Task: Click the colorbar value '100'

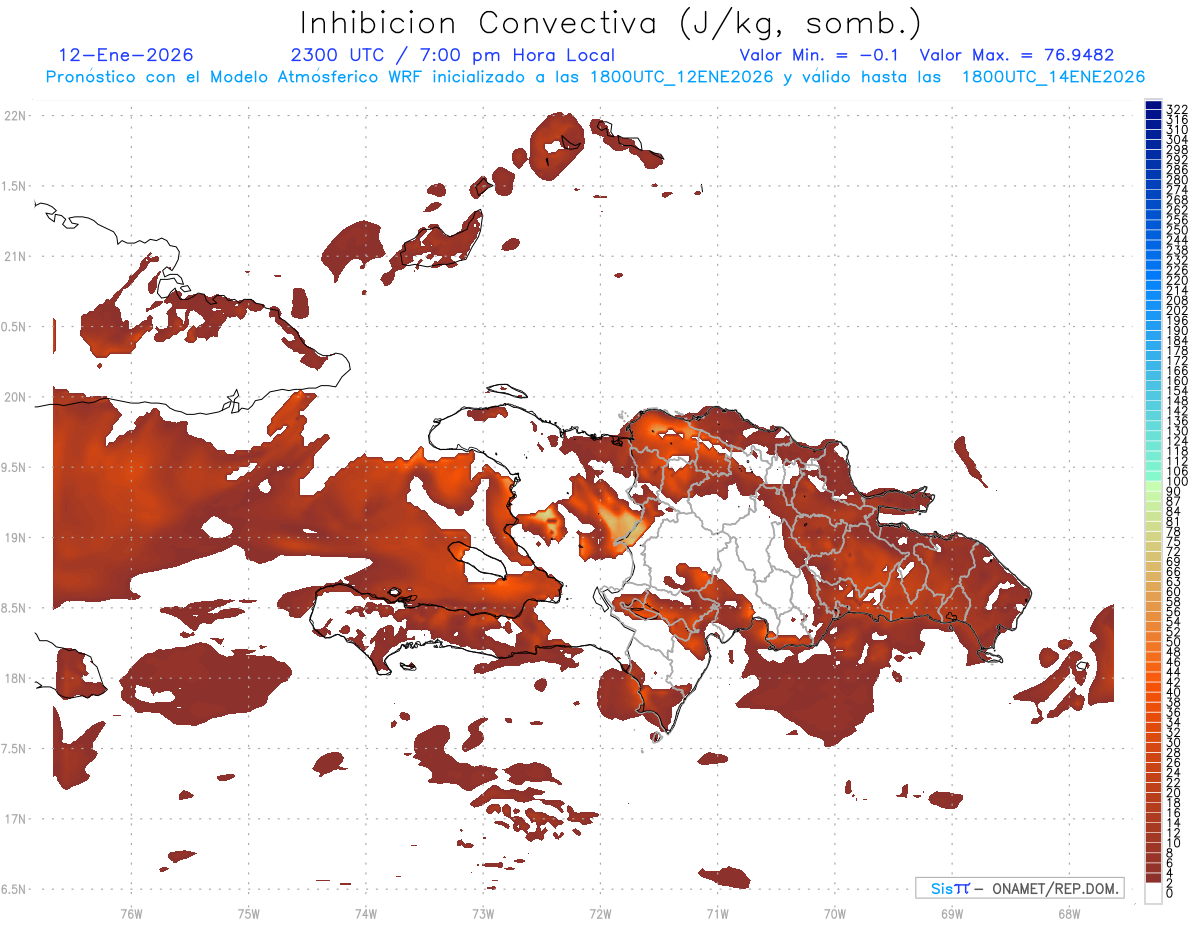Action: tap(1177, 482)
